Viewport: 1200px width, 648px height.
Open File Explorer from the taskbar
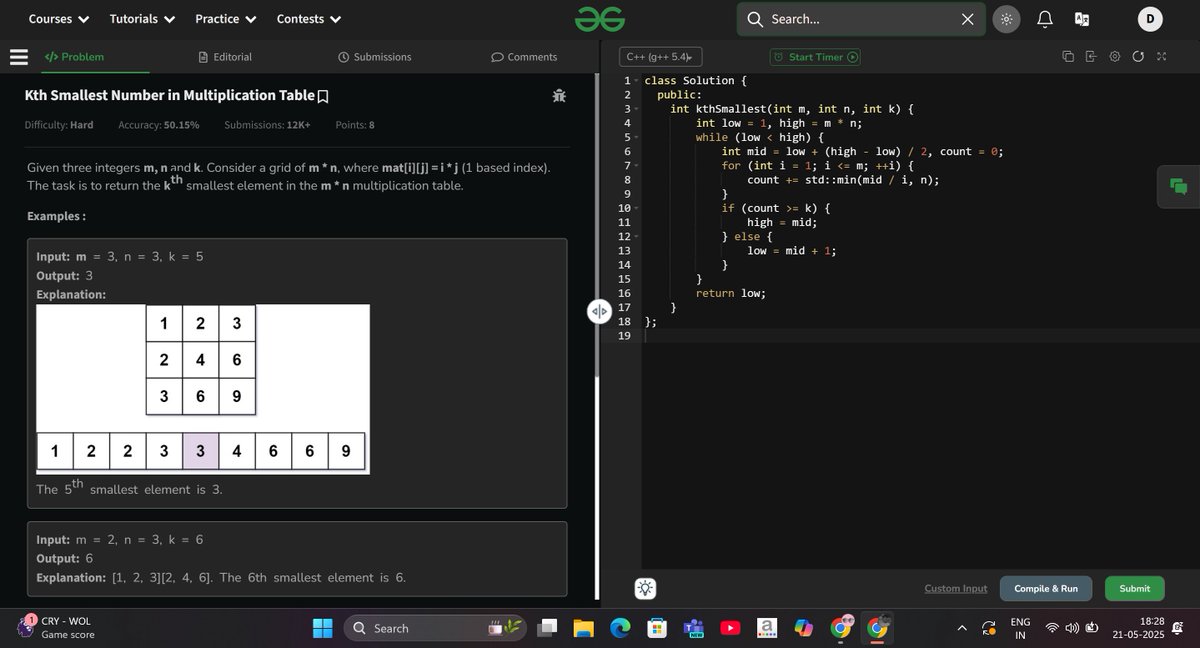pos(584,628)
